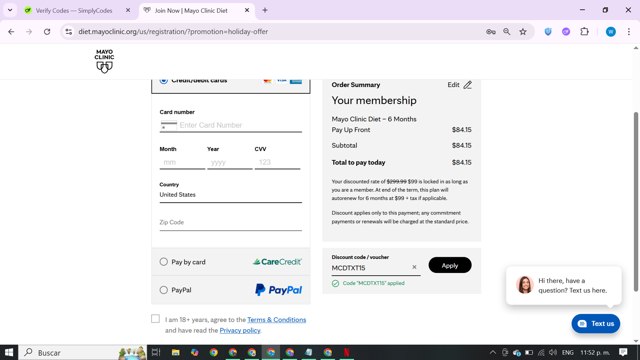Open File Explorer from the taskbar

[176, 352]
